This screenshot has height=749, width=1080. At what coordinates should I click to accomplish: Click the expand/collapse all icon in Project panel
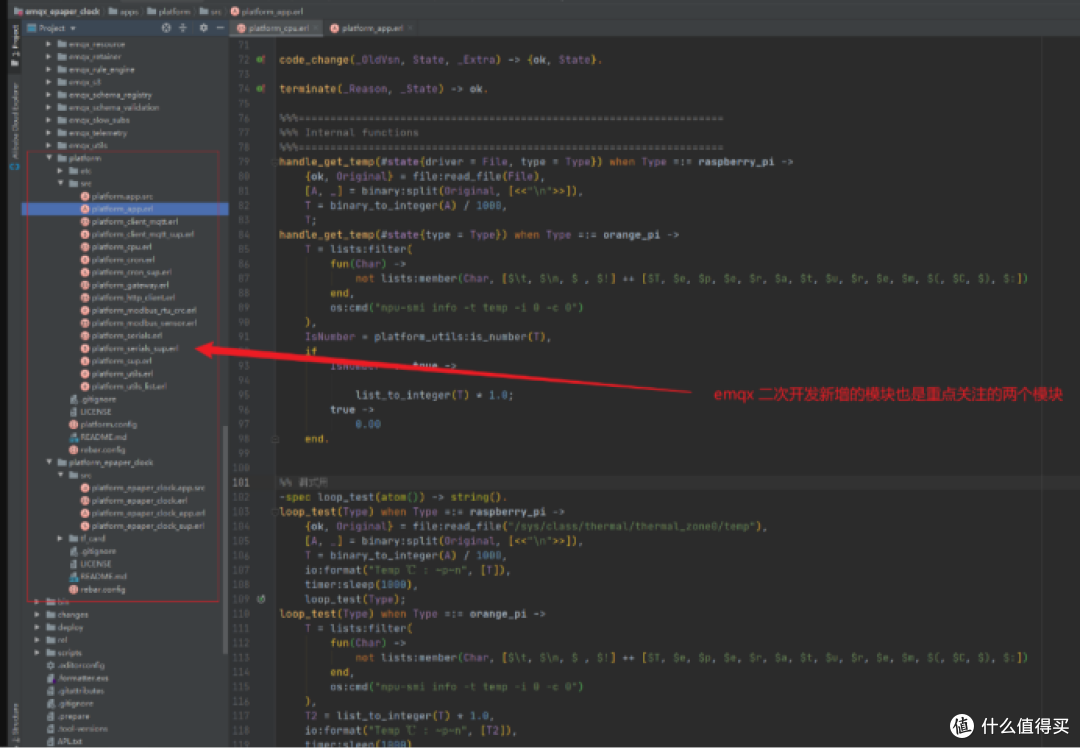[183, 28]
